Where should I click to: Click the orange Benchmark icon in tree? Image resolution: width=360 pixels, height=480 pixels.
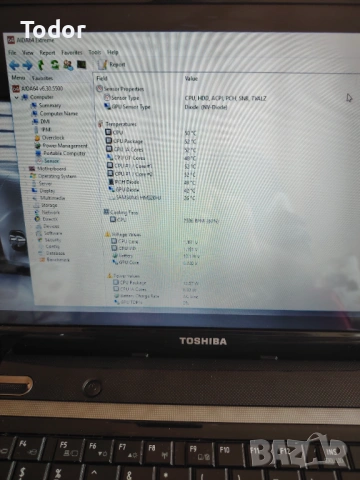pos(42,260)
